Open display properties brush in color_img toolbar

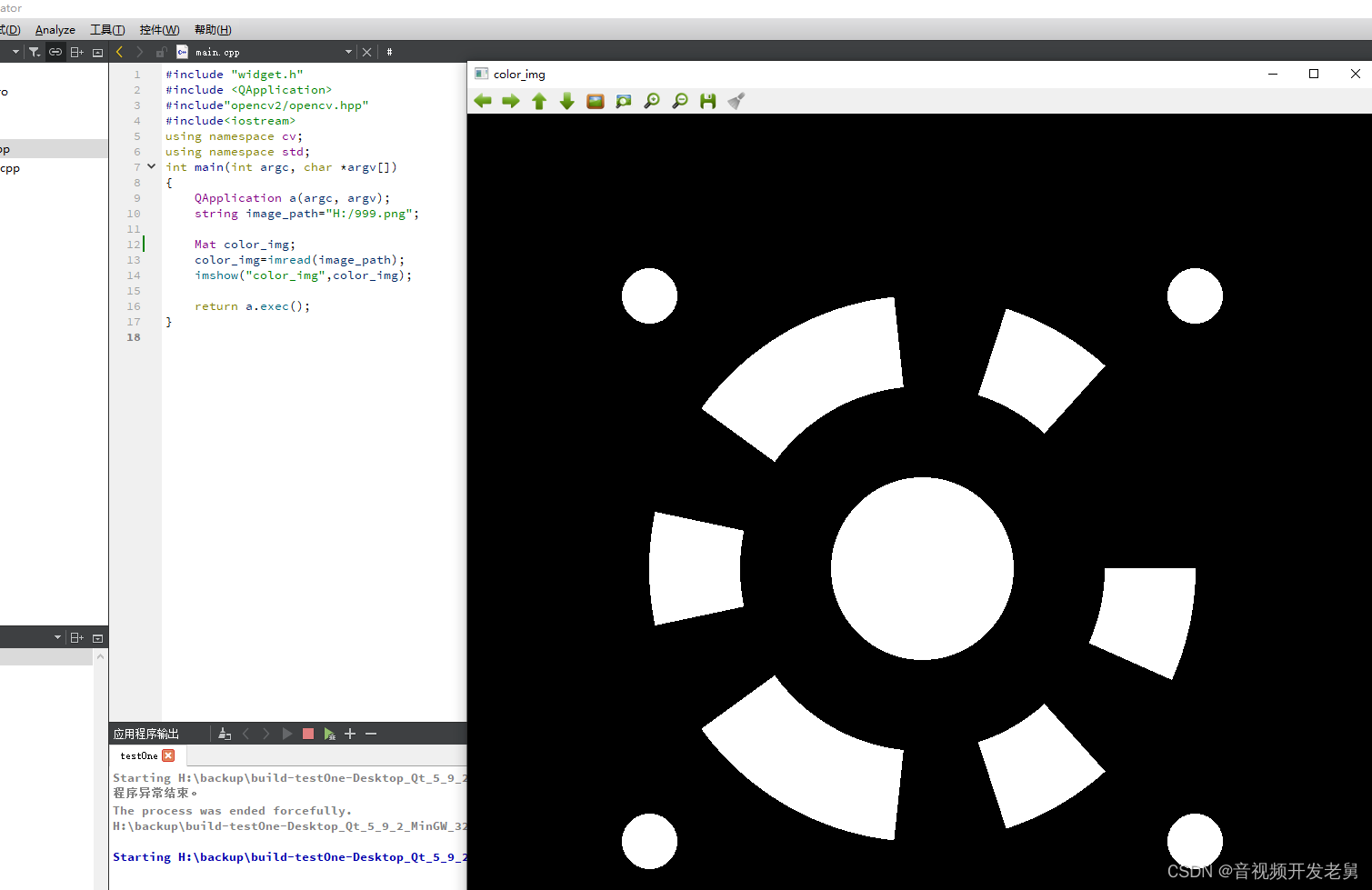point(736,101)
